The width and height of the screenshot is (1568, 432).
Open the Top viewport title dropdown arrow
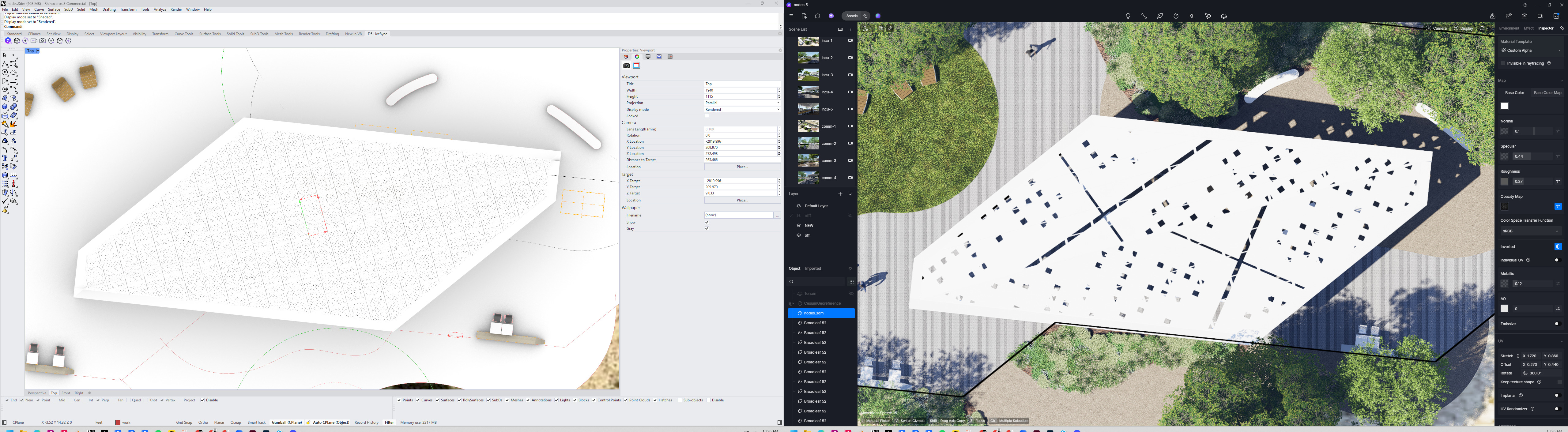[x=38, y=51]
